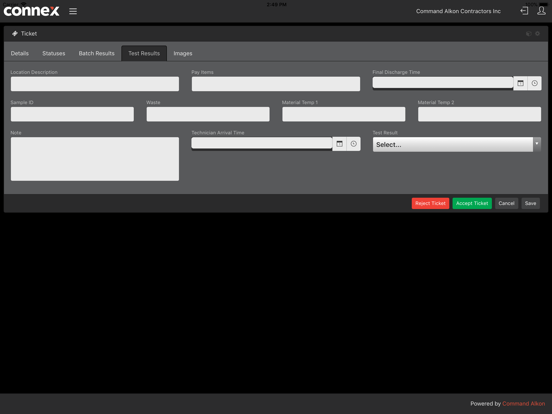Switch to the Details tab
The width and height of the screenshot is (552, 414).
click(x=20, y=53)
